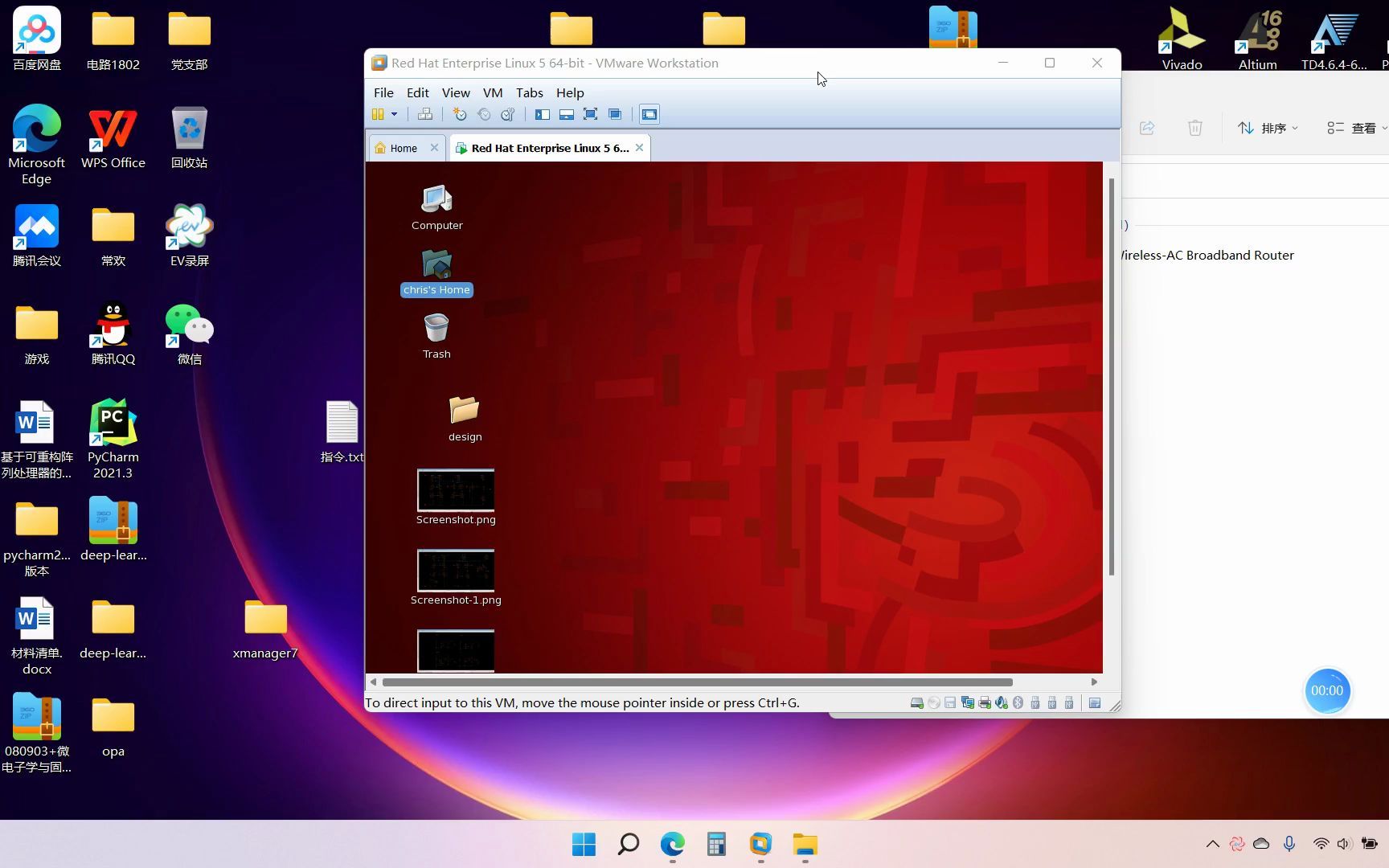Click the vertical scrollbar in VM view
The height and width of the screenshot is (868, 1389).
click(1112, 376)
